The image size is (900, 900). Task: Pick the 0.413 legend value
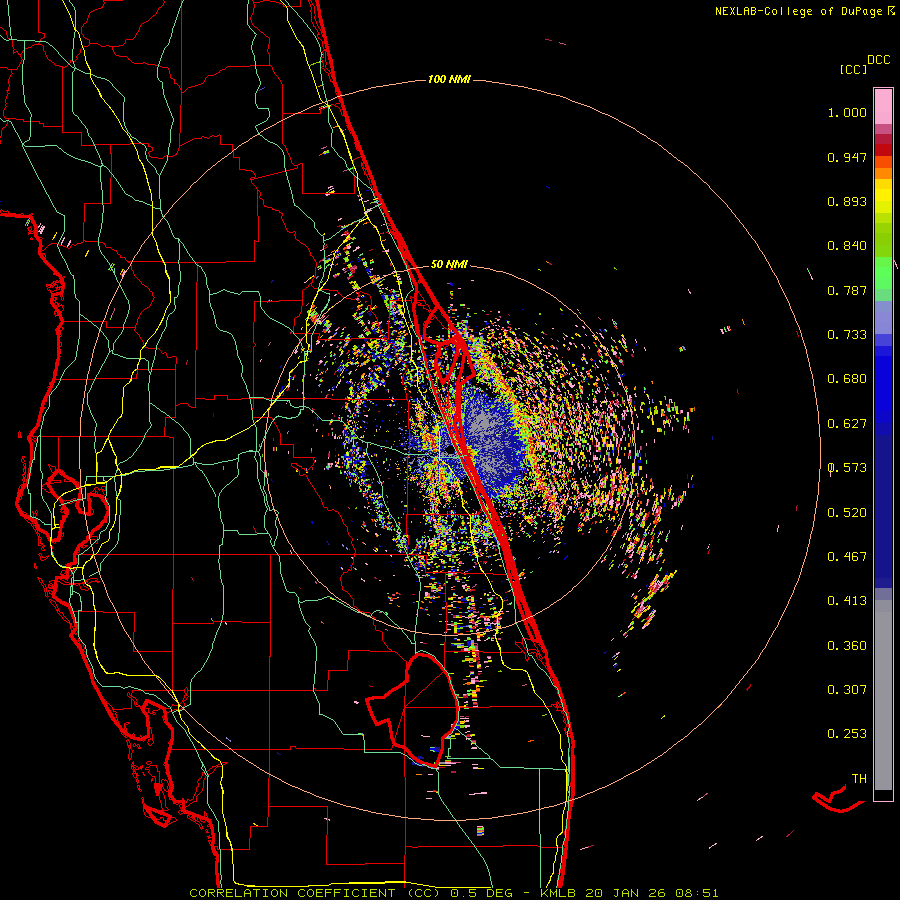point(847,601)
